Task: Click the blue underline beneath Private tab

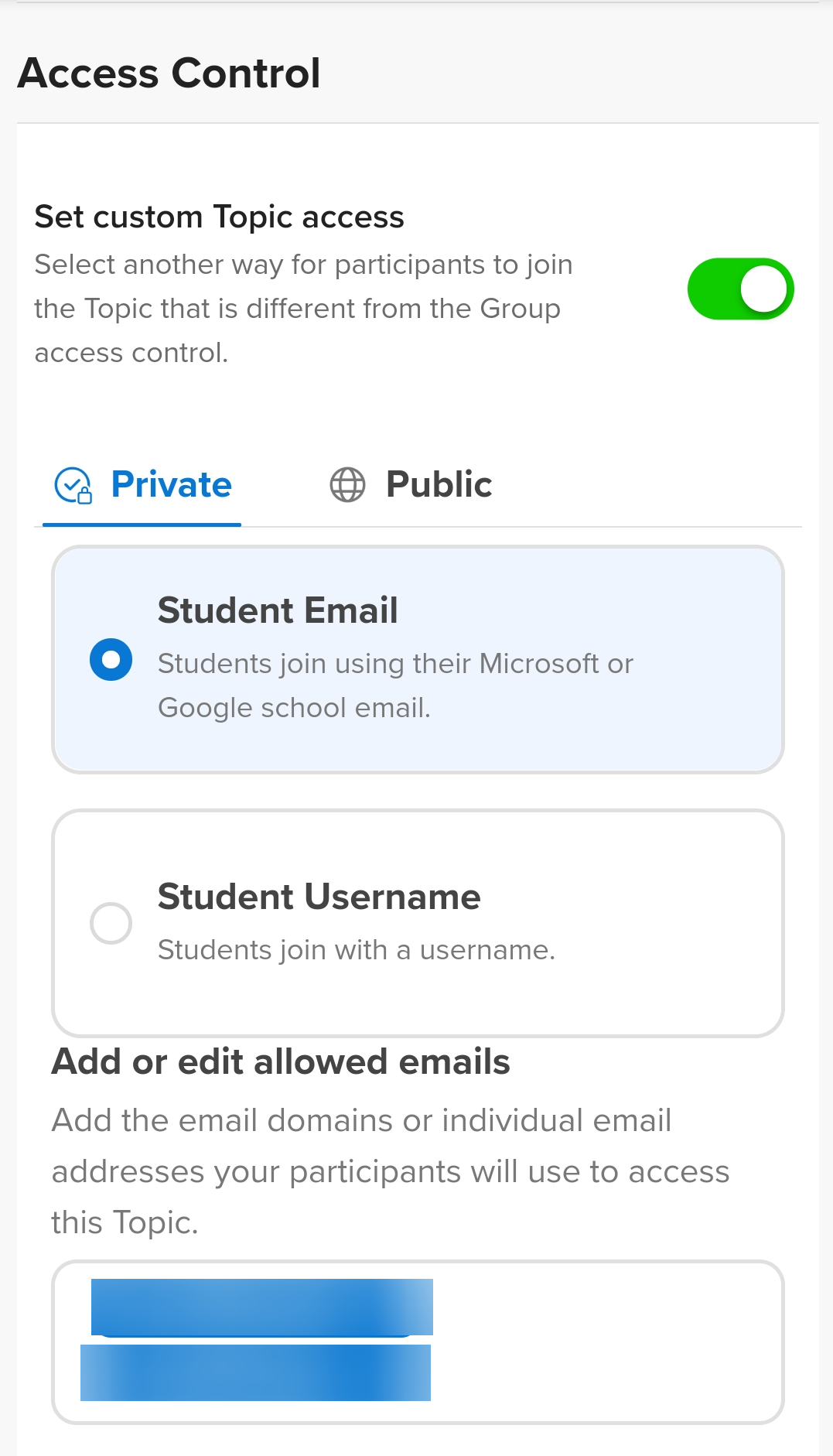Action: (x=142, y=525)
